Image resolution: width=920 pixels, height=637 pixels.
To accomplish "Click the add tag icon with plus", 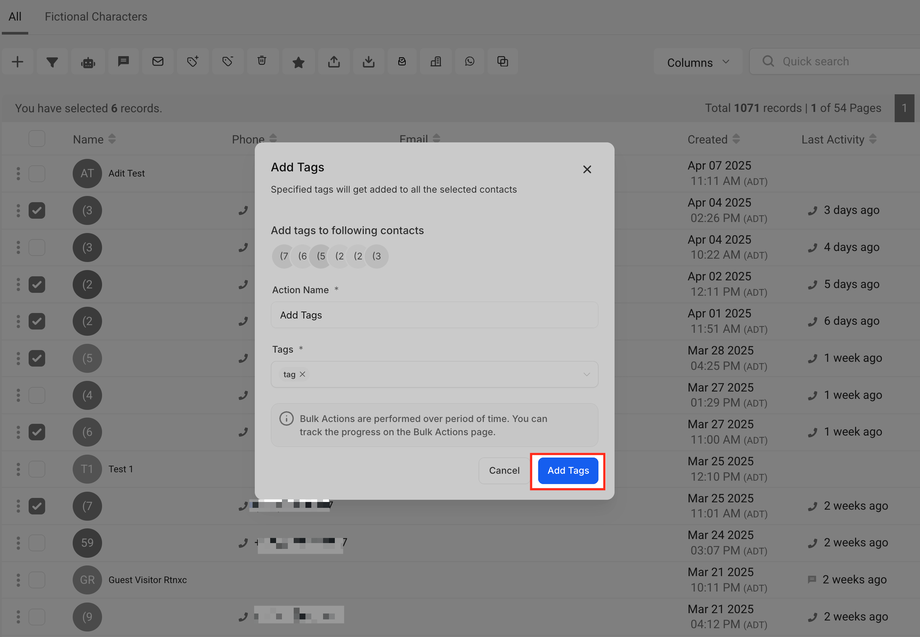I will tap(193, 62).
